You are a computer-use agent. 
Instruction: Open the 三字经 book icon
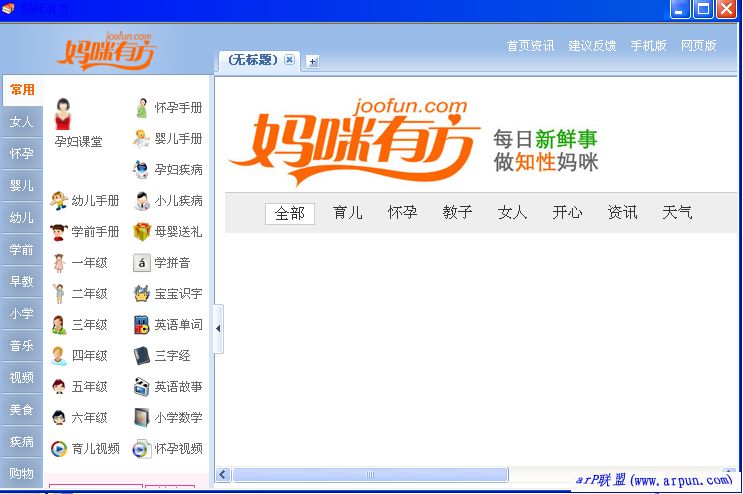(x=142, y=356)
